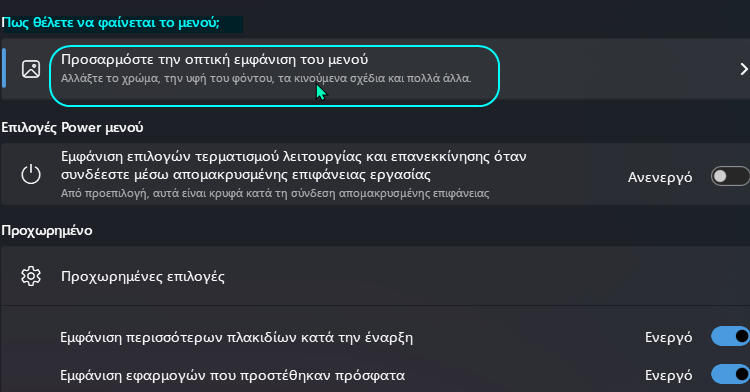Click Ενεργό label beside recently added apps
Screen dimensions: 750x392
pos(668,375)
